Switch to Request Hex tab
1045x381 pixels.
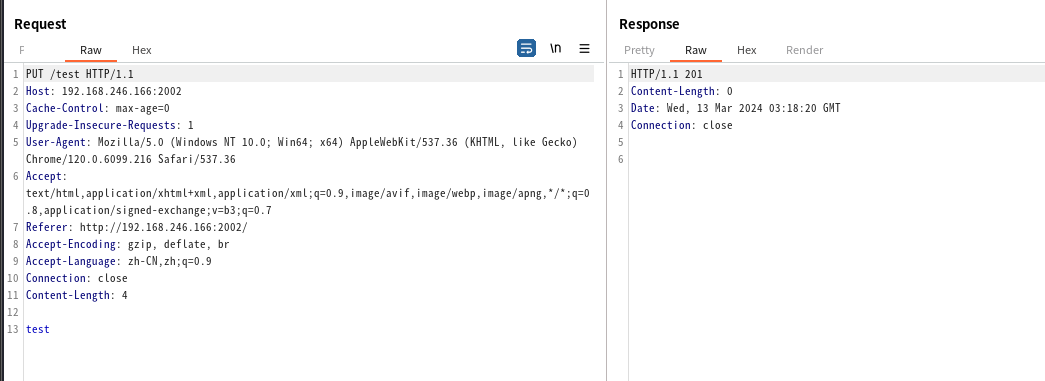coord(141,50)
